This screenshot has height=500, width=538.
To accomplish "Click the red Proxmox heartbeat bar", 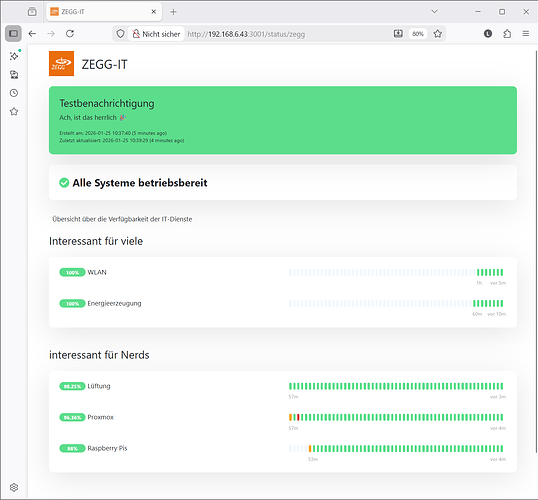I will [x=298, y=417].
